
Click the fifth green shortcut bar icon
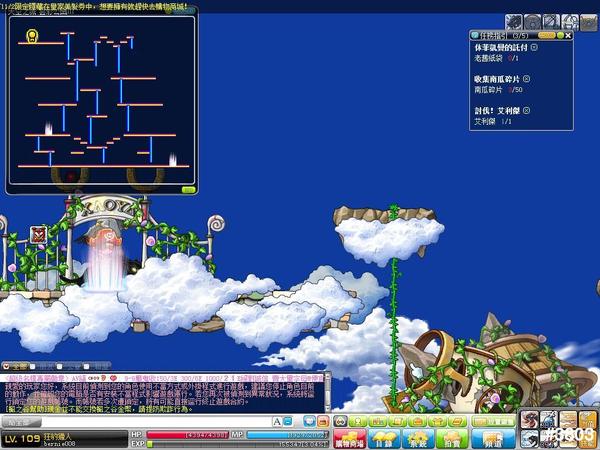tap(417, 422)
